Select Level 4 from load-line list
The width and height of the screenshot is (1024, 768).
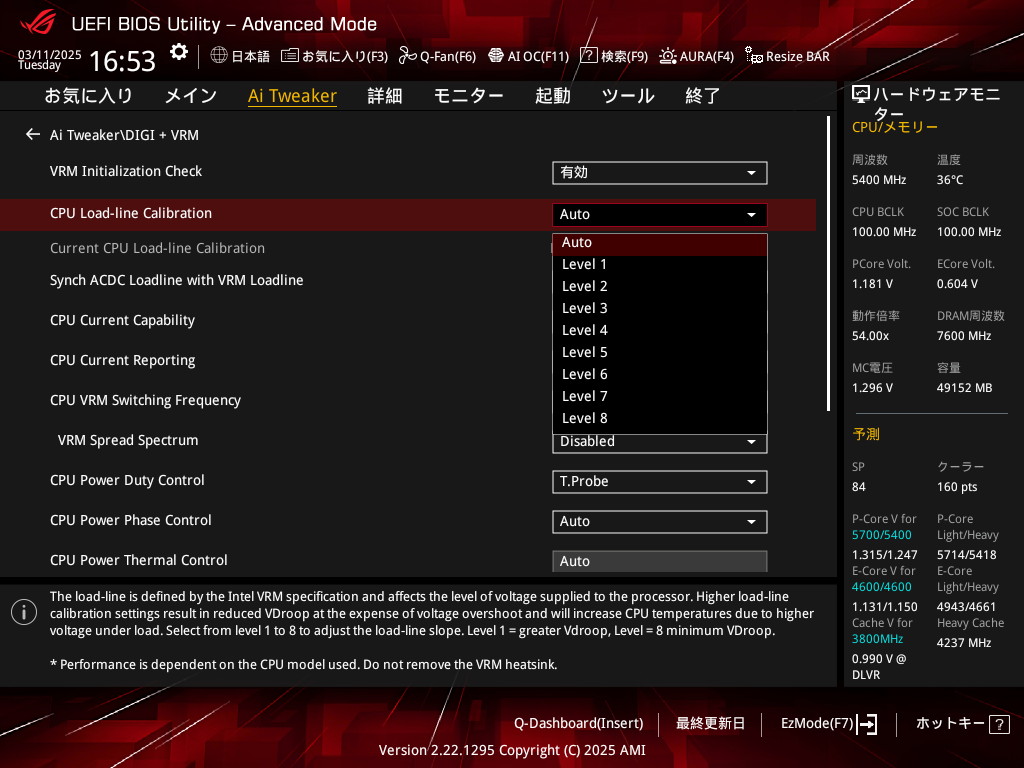point(585,330)
